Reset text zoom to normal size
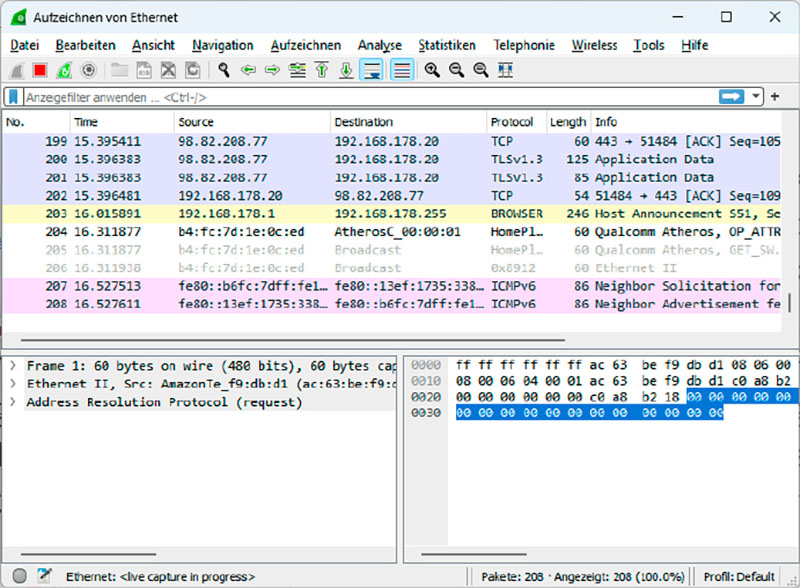The image size is (800, 588). click(481, 70)
